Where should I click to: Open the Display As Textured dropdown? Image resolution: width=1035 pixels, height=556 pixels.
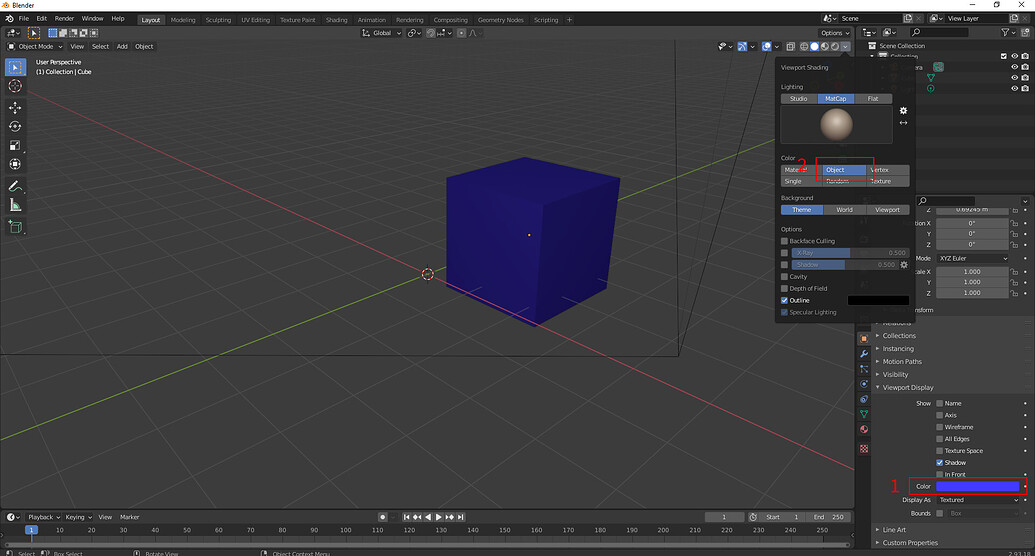tap(978, 500)
